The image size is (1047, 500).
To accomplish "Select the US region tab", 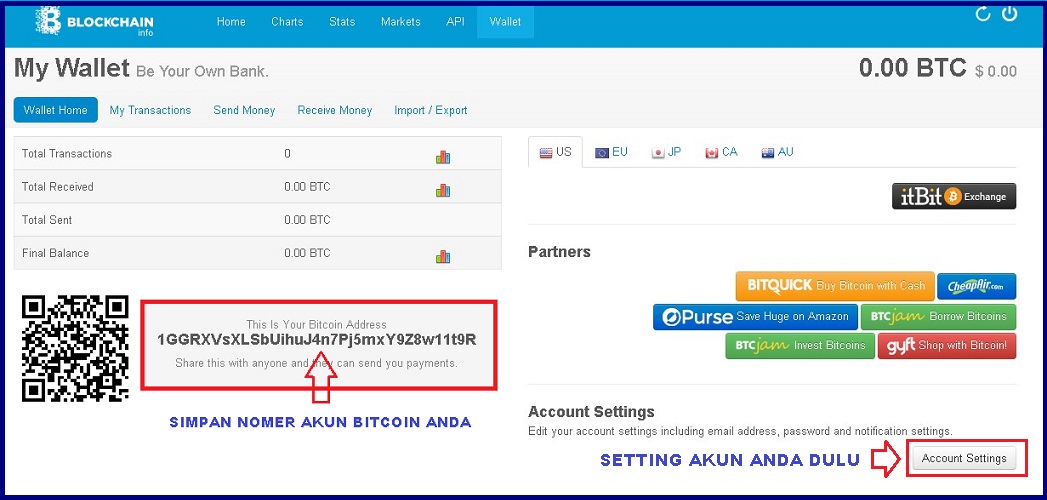I will click(555, 152).
